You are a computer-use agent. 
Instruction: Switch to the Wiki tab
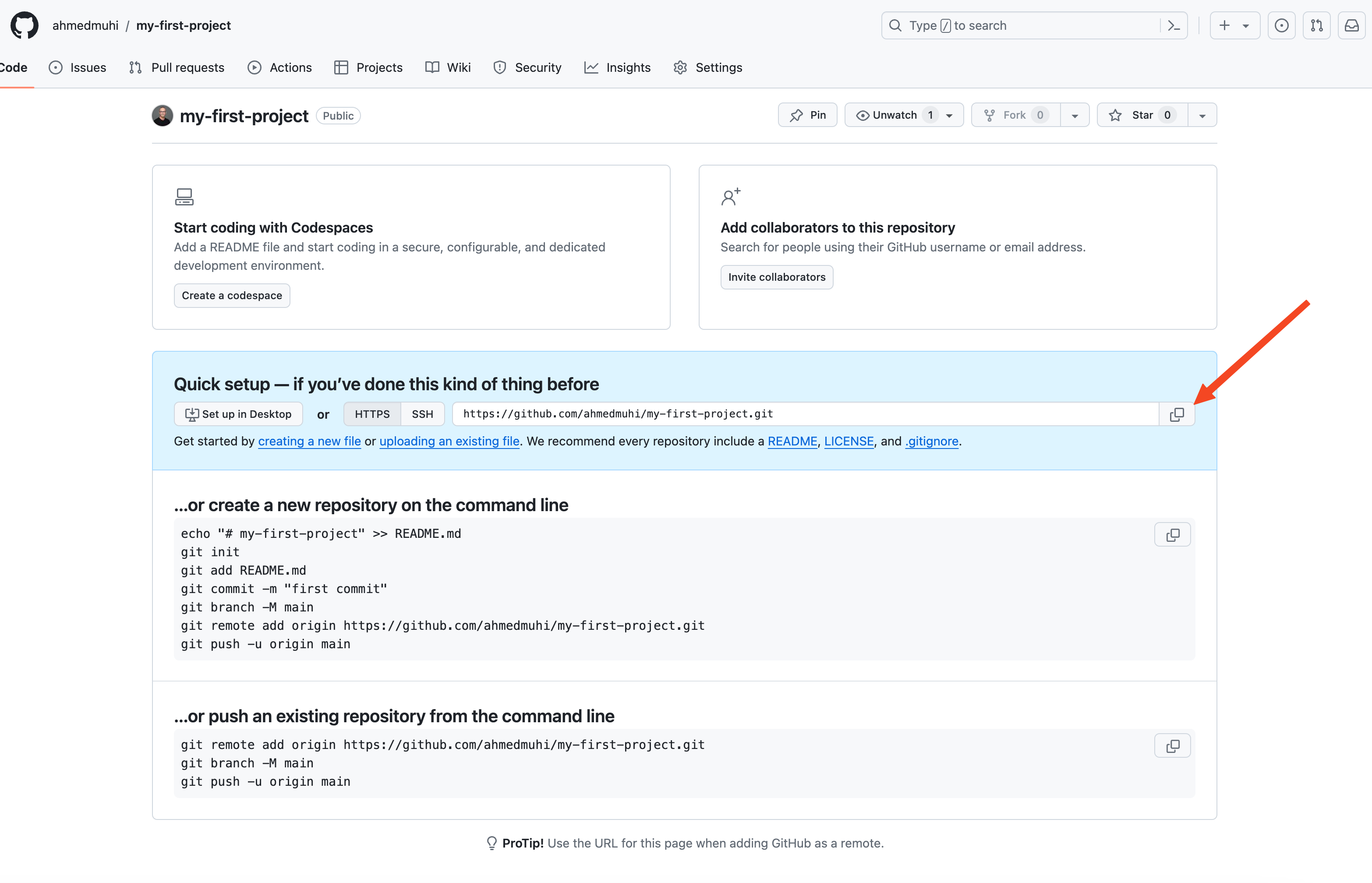click(448, 67)
